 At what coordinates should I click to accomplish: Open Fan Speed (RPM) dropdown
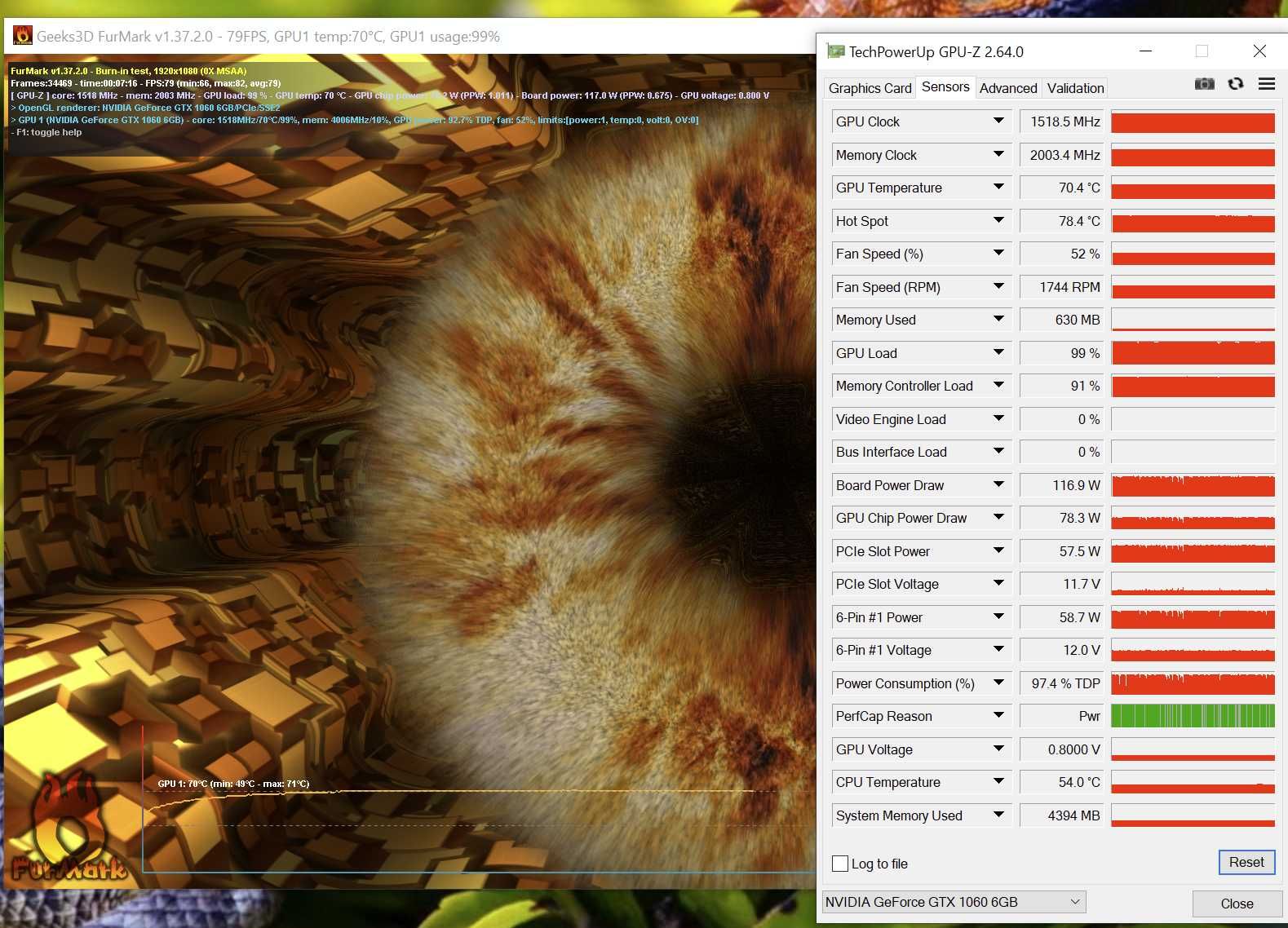pos(998,286)
